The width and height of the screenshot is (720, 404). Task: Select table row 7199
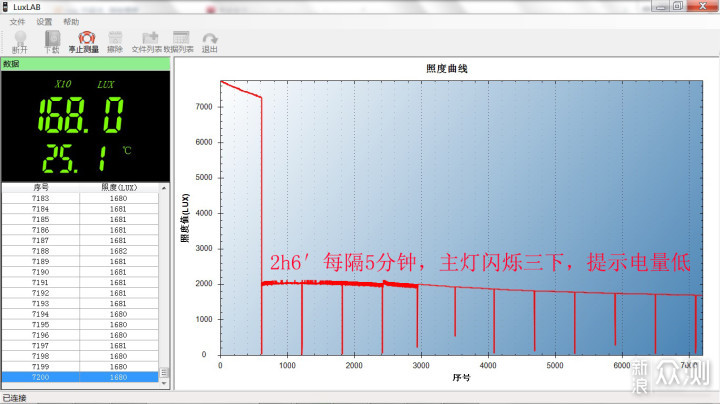[80, 367]
